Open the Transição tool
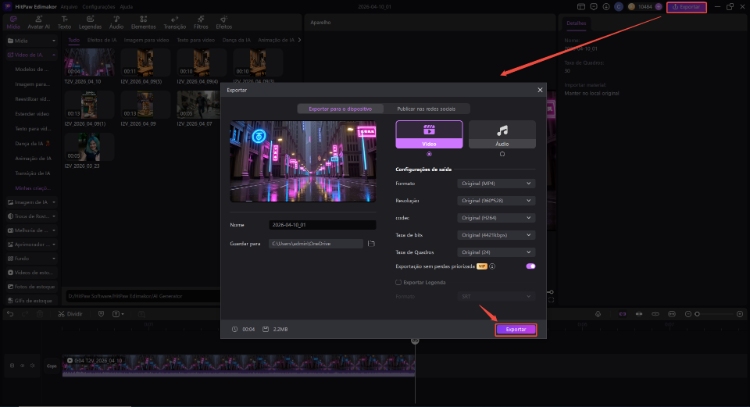The width and height of the screenshot is (750, 407). 175,22
